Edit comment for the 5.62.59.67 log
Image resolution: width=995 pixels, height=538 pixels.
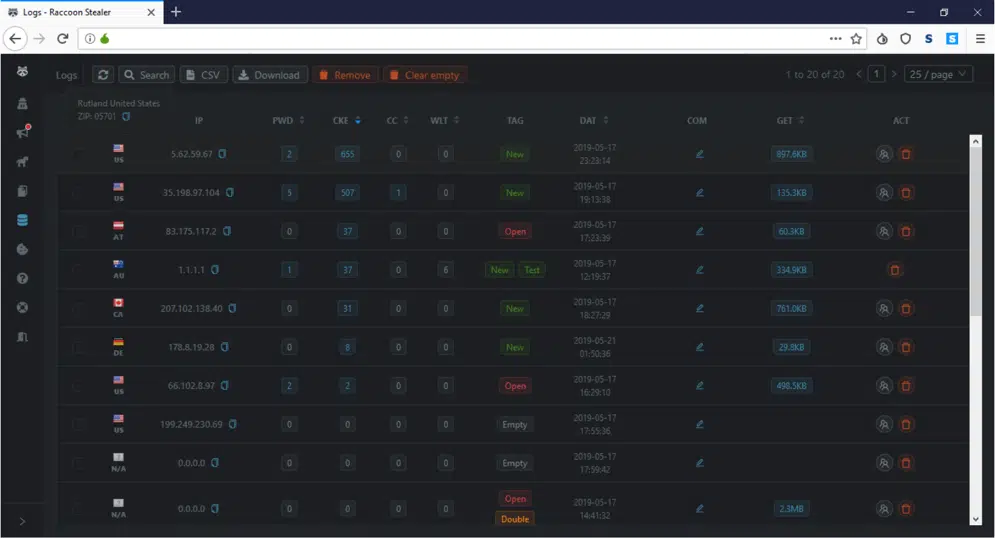click(699, 154)
